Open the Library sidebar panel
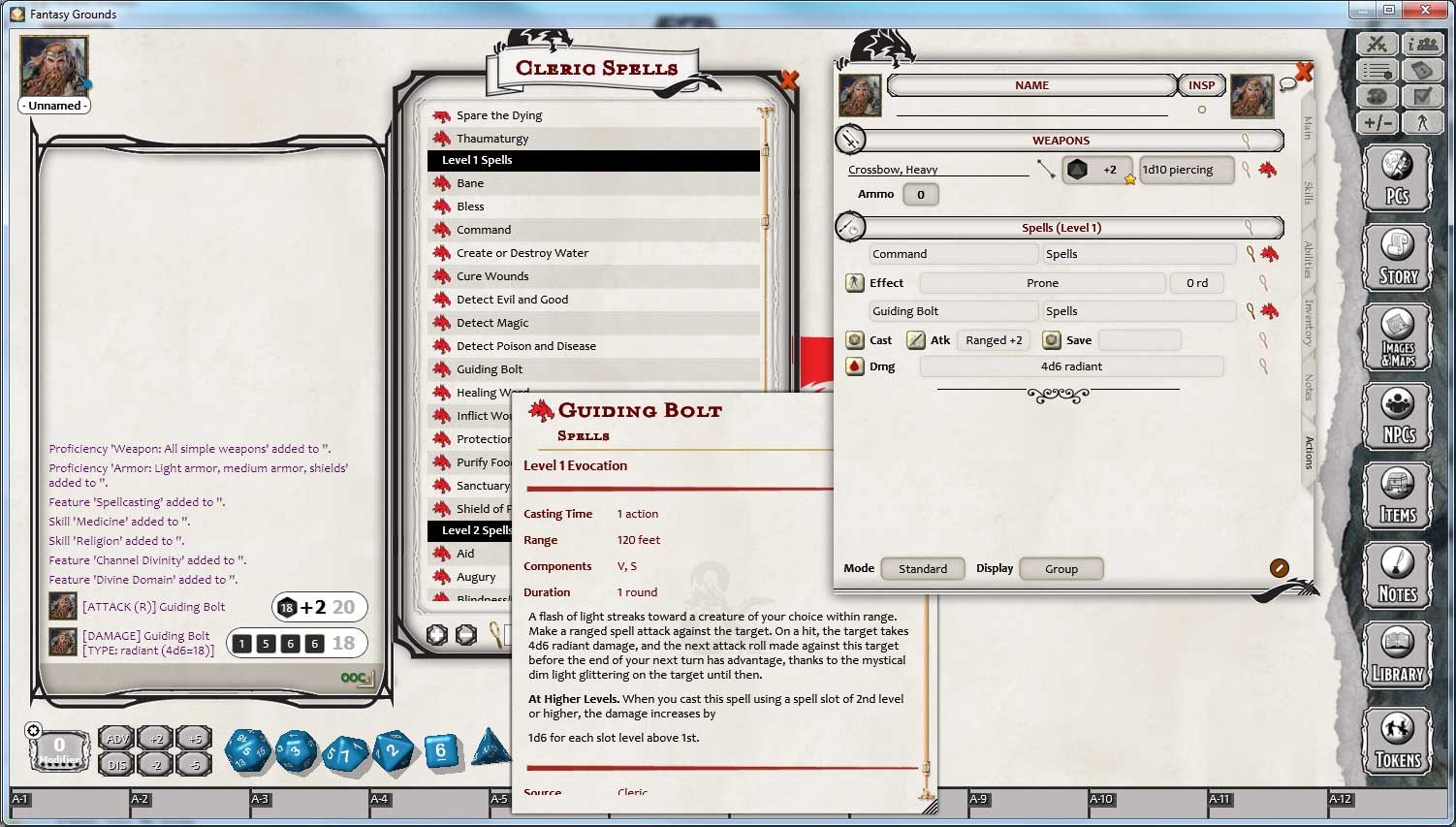1456x827 pixels. point(1397,654)
